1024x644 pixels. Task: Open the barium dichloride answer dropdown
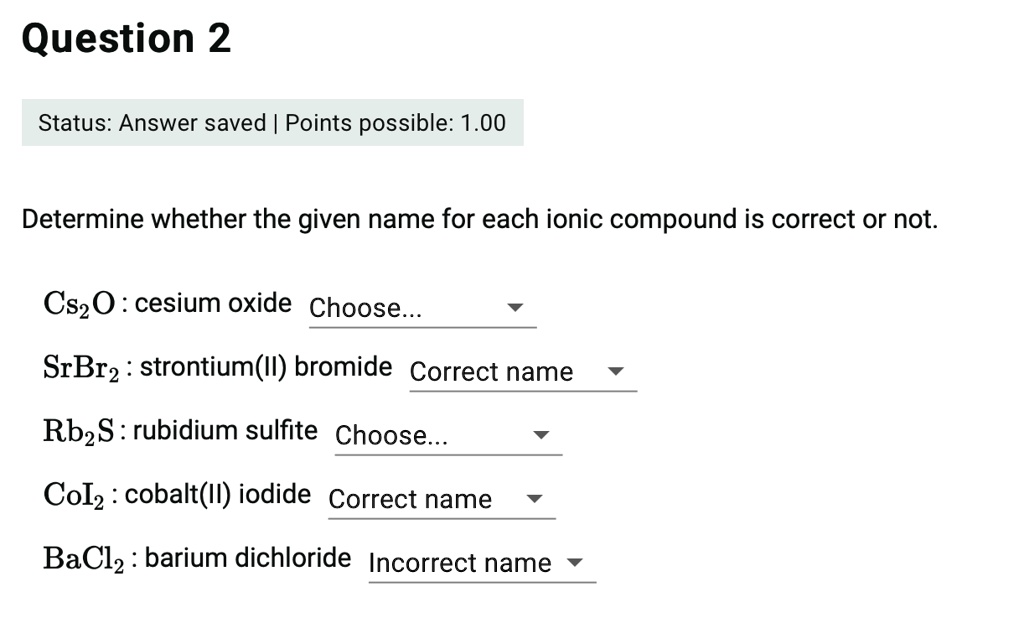(480, 564)
